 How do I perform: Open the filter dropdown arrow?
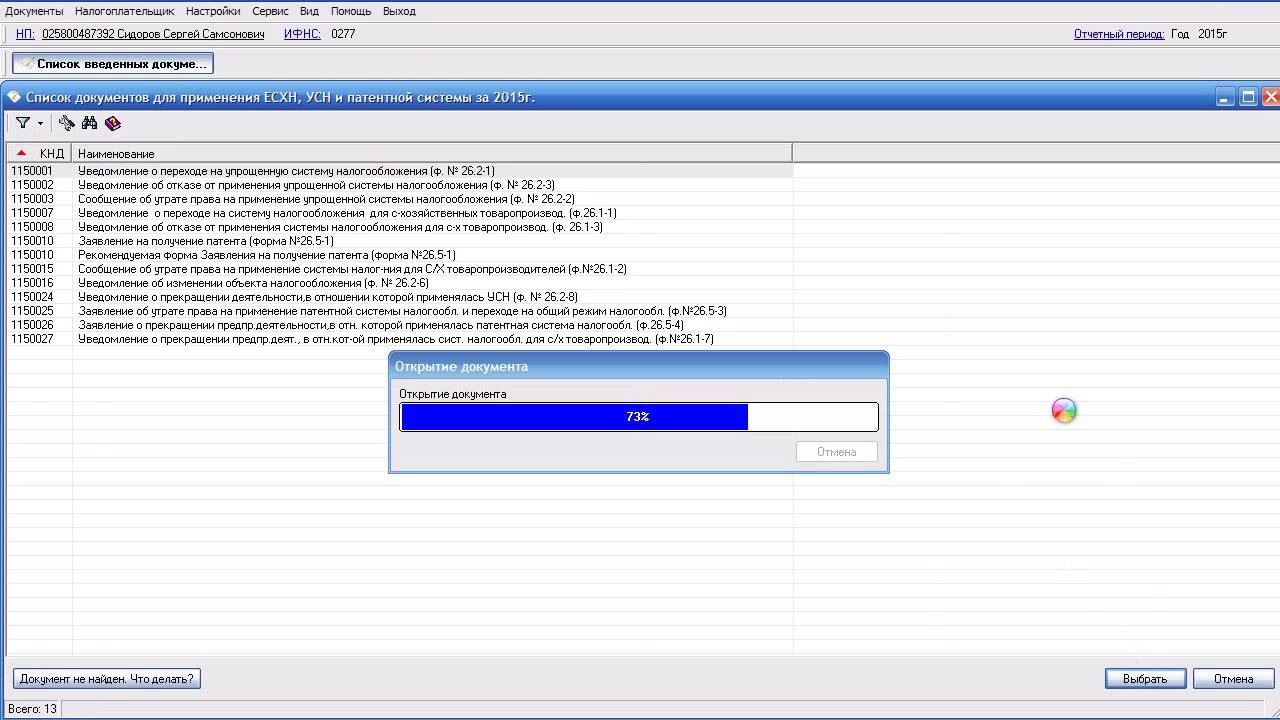tap(41, 124)
